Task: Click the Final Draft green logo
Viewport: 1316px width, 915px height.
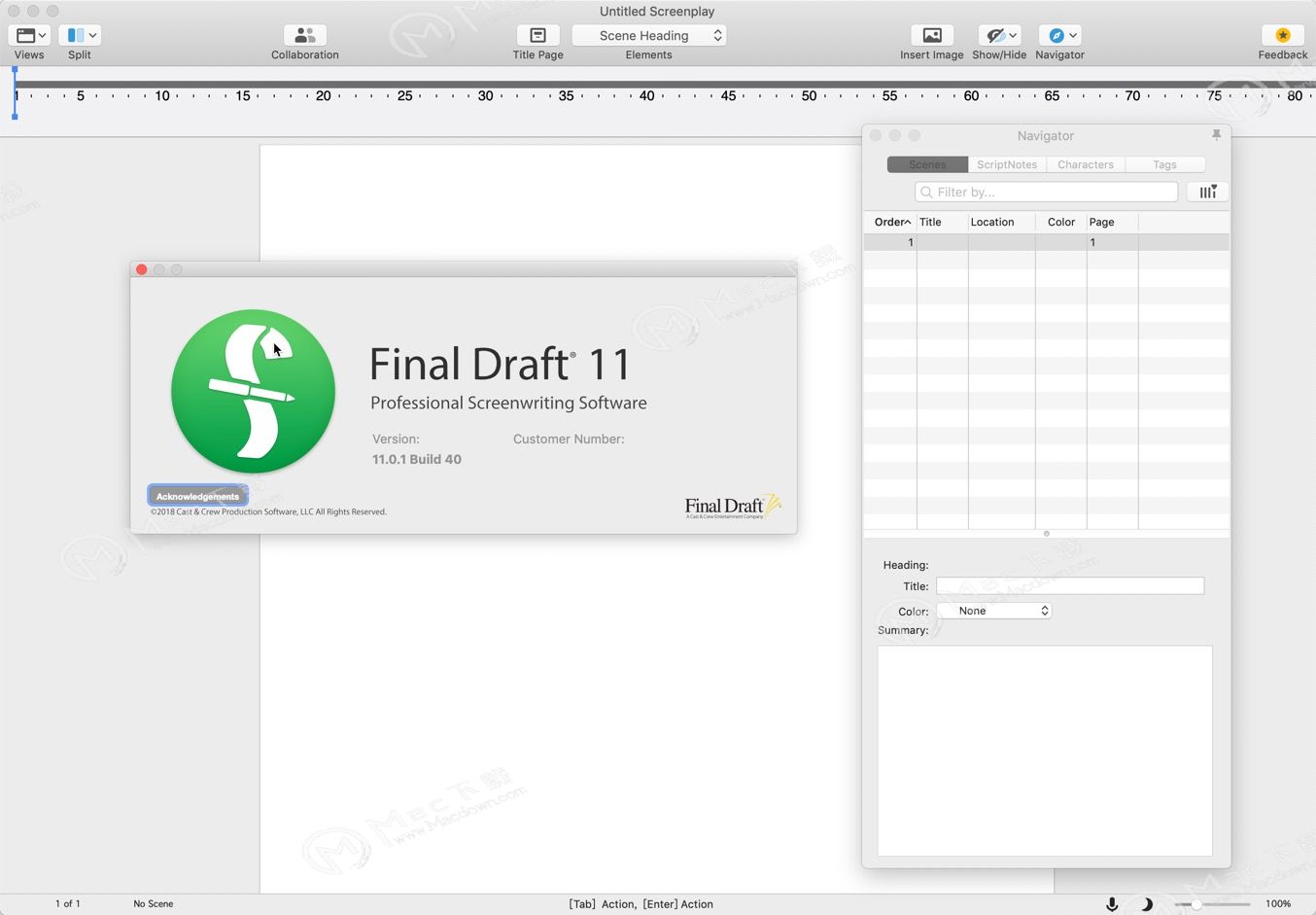Action: click(x=253, y=391)
